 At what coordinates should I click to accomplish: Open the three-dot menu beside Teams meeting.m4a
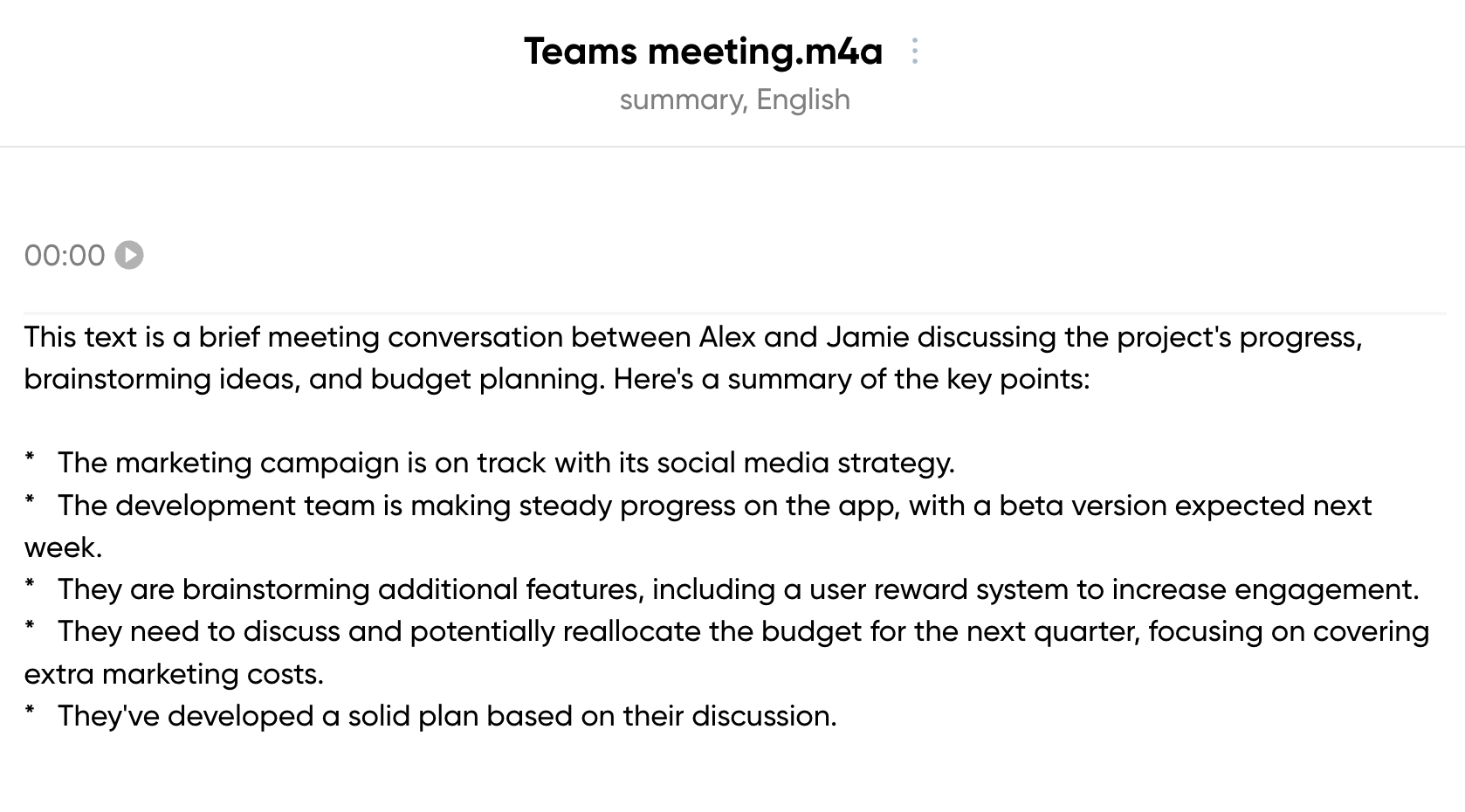click(914, 51)
